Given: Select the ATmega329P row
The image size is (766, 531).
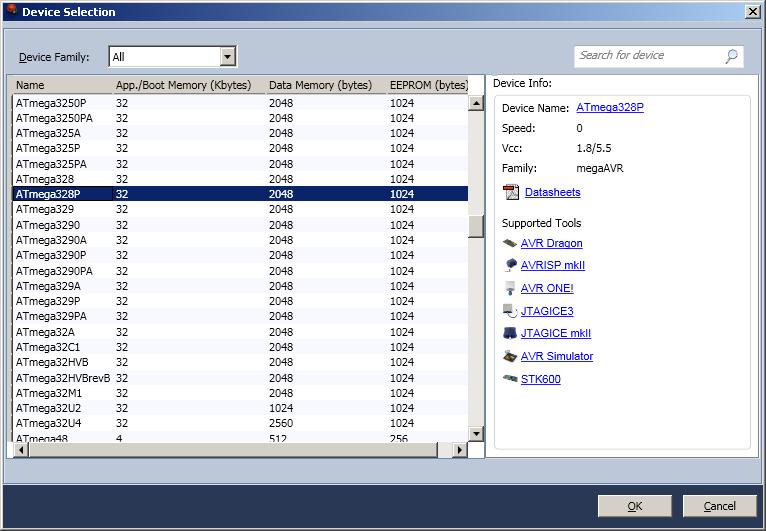Looking at the screenshot, I should point(240,301).
